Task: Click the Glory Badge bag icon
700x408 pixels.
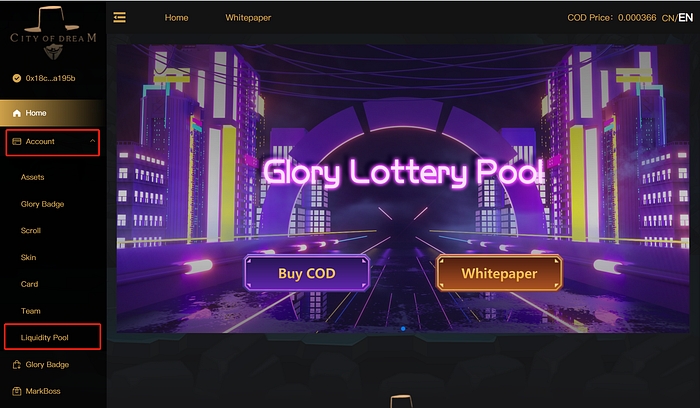Action: coord(17,365)
